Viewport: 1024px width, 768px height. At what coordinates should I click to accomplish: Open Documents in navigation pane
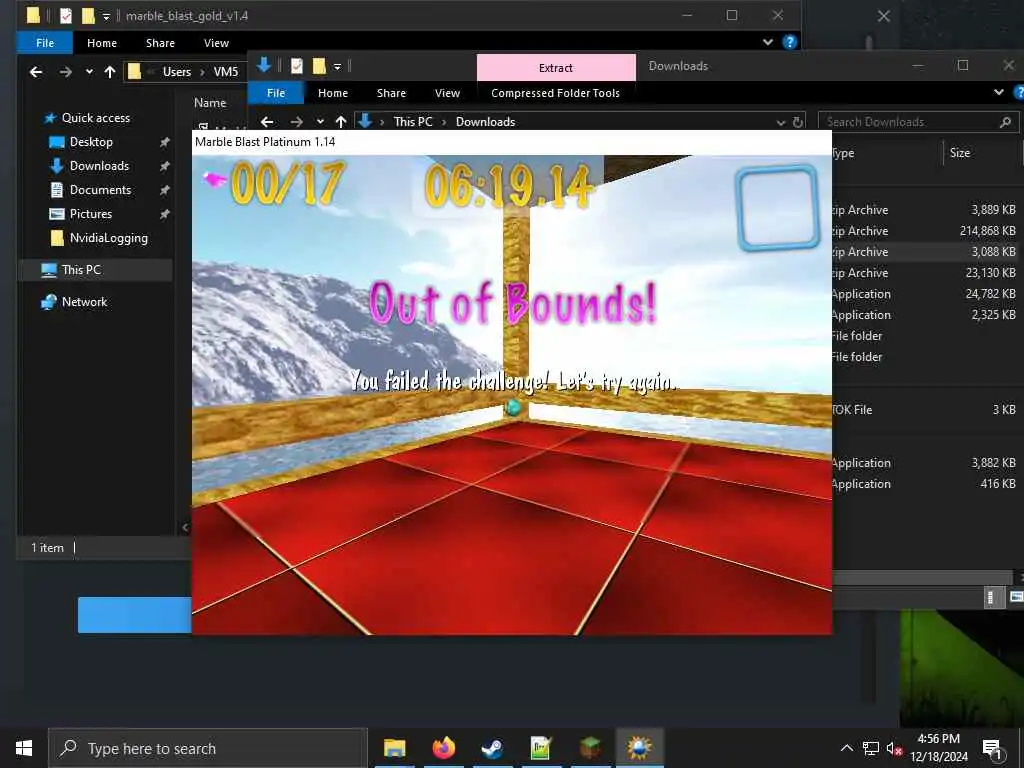pos(101,190)
